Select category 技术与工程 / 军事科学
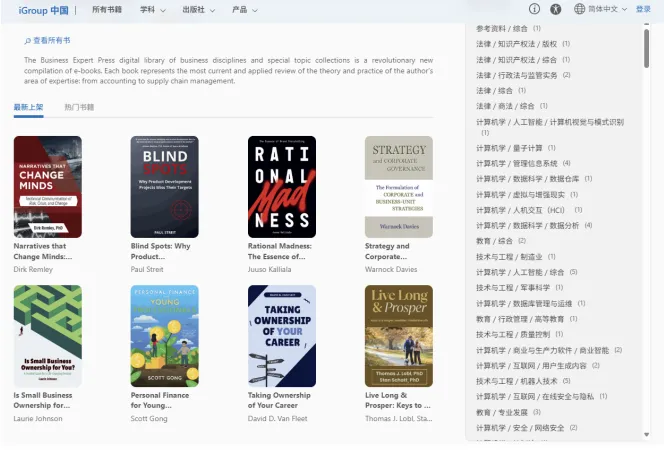Viewport: 664px width, 452px height. point(519,288)
